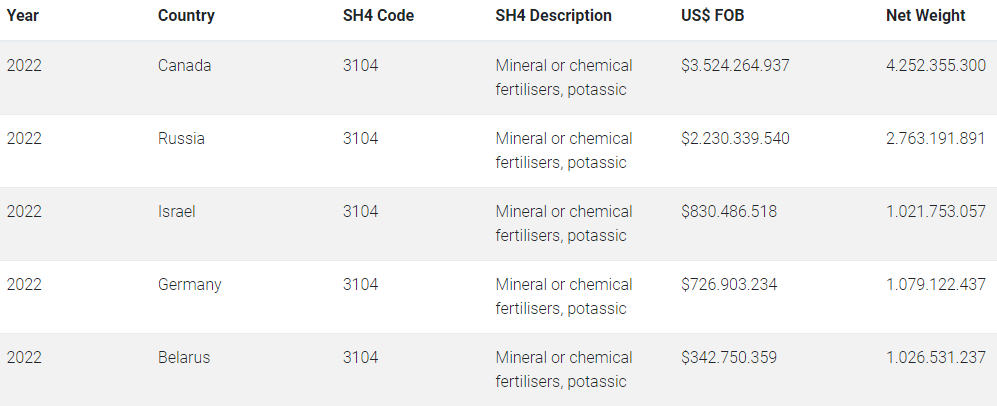Select the $342.750.359 FOB value
The height and width of the screenshot is (406, 997).
(x=729, y=358)
